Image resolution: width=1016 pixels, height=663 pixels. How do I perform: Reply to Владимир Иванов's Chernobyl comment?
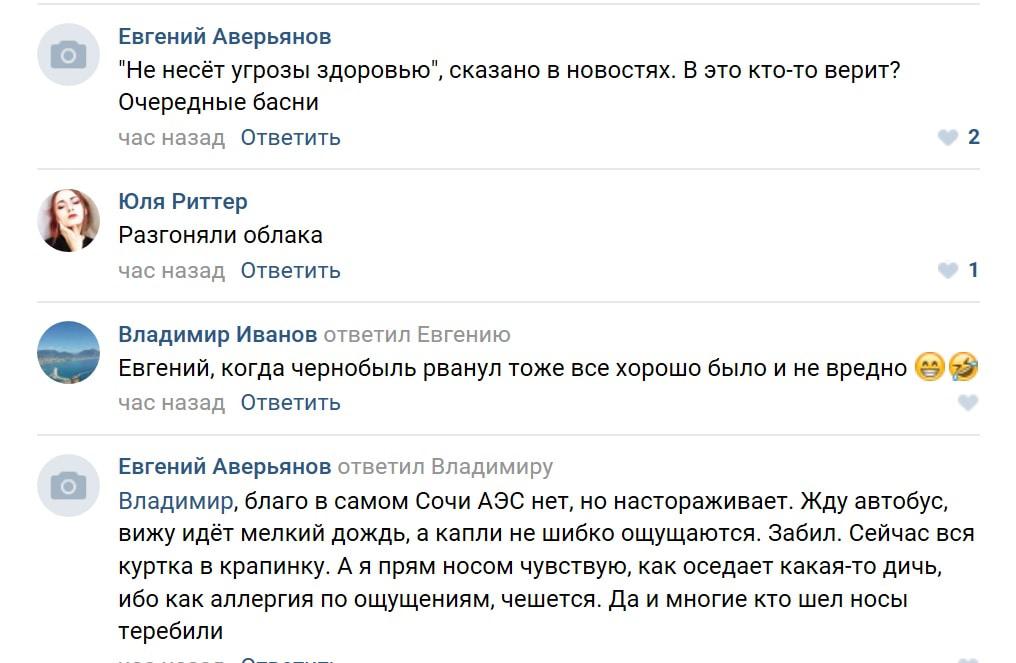[x=290, y=403]
